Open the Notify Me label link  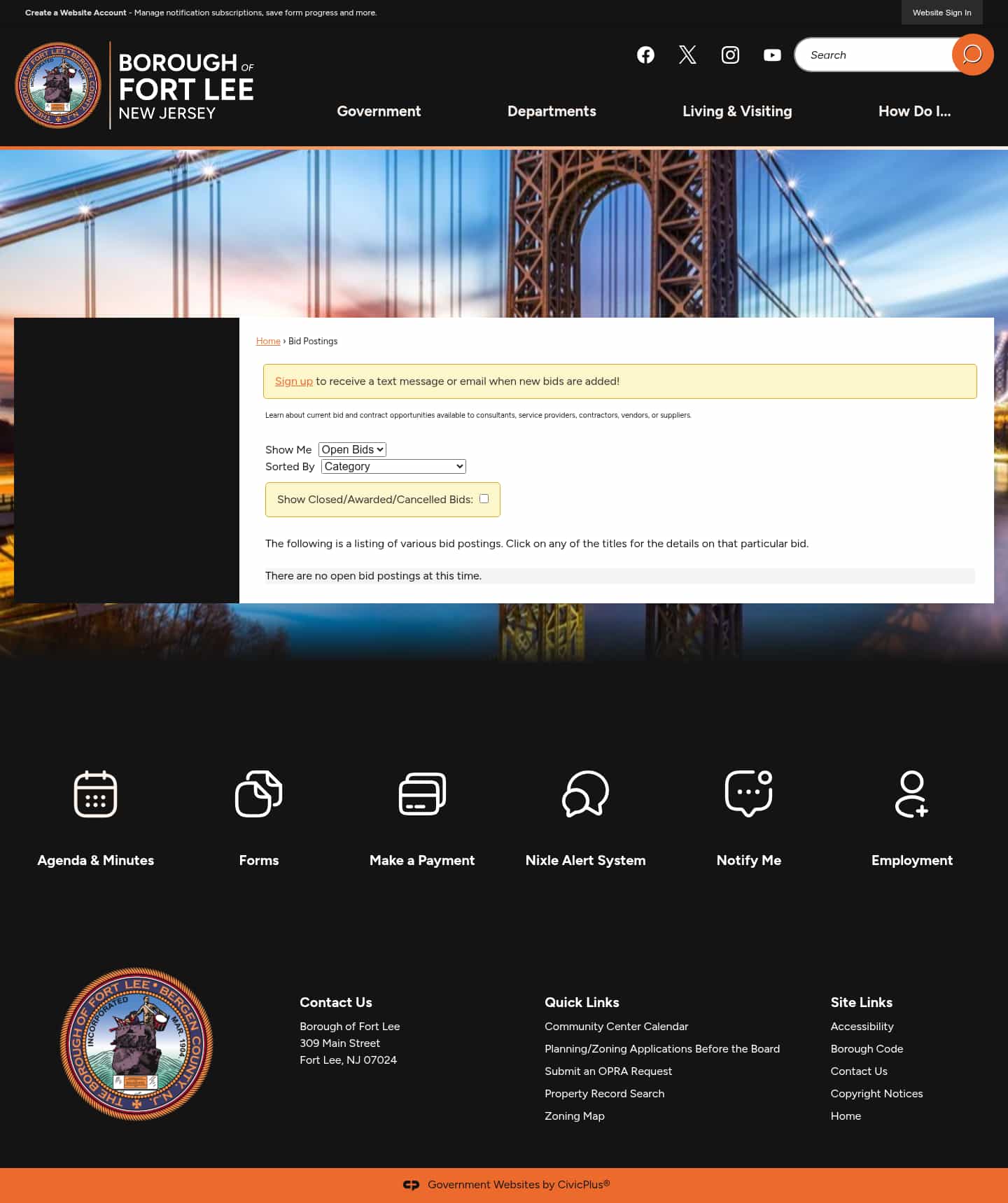(748, 860)
